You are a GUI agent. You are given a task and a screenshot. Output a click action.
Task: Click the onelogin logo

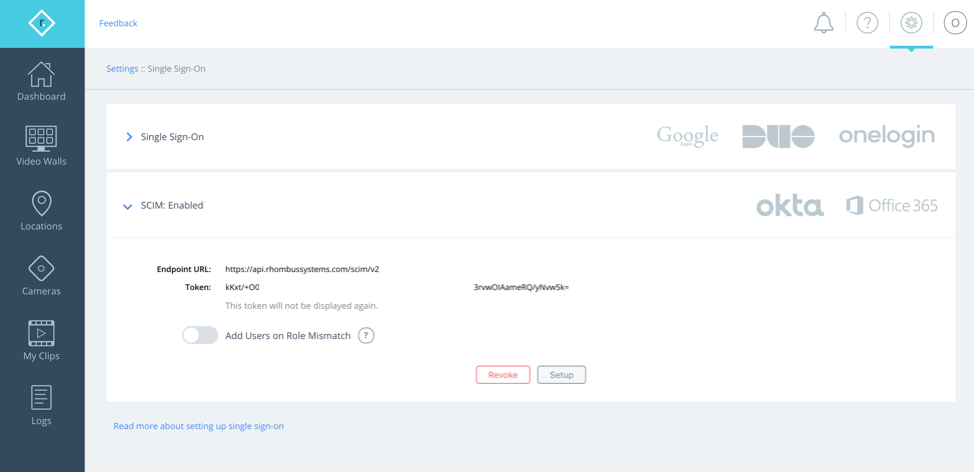[x=887, y=136]
